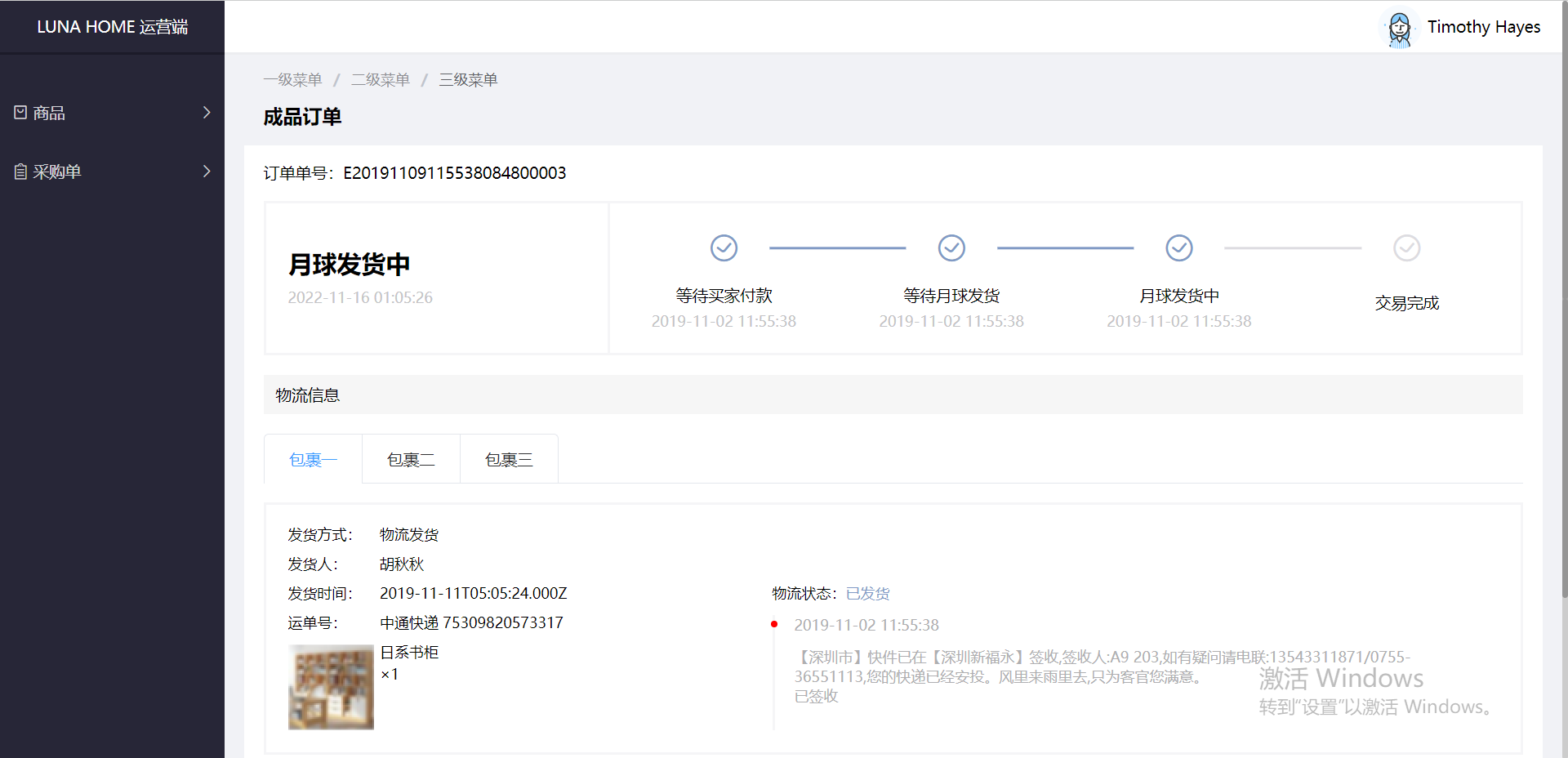Click the 等待月球发货 checkmark icon
The width and height of the screenshot is (1568, 758).
coord(951,247)
